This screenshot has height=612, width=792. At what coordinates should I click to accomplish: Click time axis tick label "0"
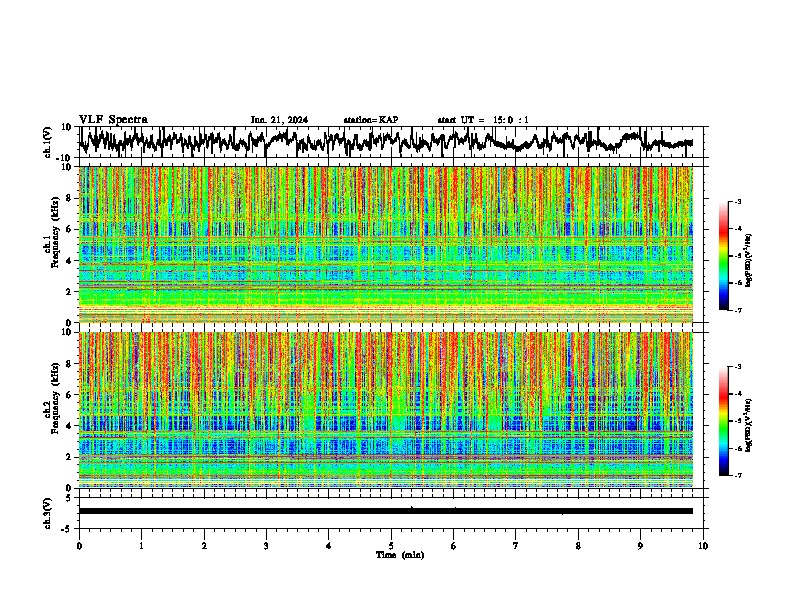pyautogui.click(x=79, y=546)
